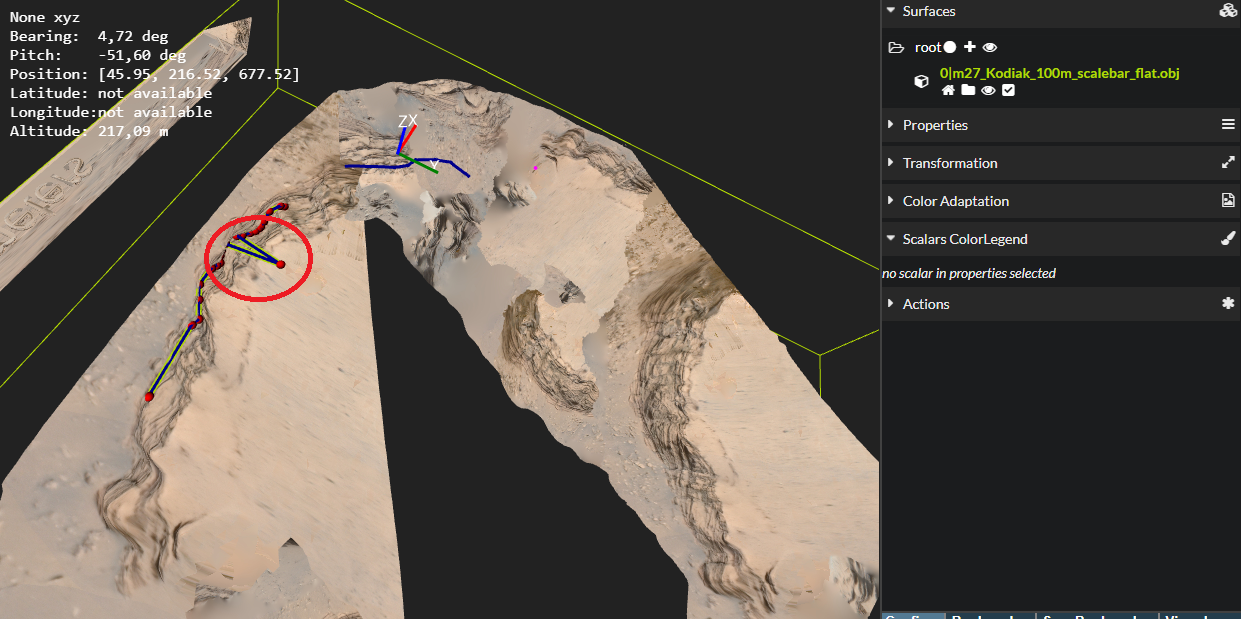Expand the Actions section arrow
The width and height of the screenshot is (1241, 619).
(x=890, y=304)
